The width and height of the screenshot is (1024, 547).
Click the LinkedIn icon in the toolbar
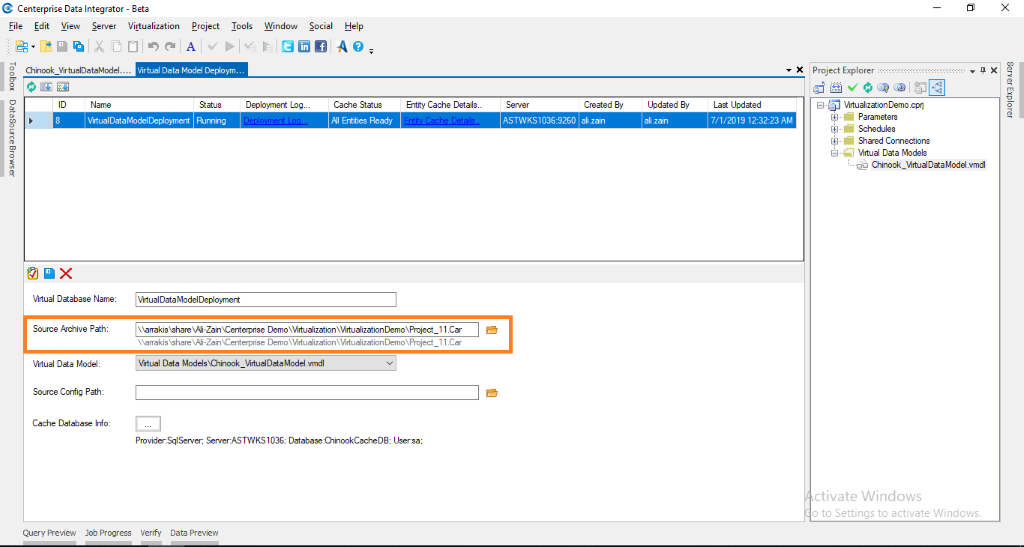[x=304, y=46]
